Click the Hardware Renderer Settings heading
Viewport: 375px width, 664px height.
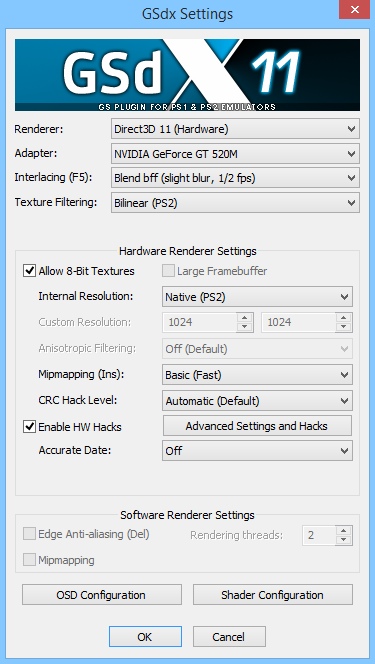tap(188, 251)
